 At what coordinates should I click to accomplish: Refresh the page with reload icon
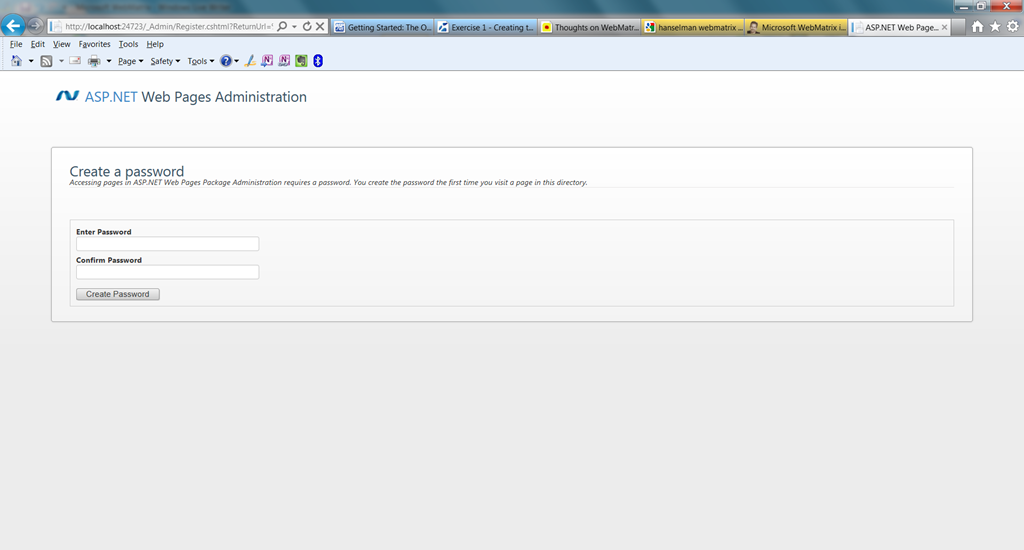(307, 27)
